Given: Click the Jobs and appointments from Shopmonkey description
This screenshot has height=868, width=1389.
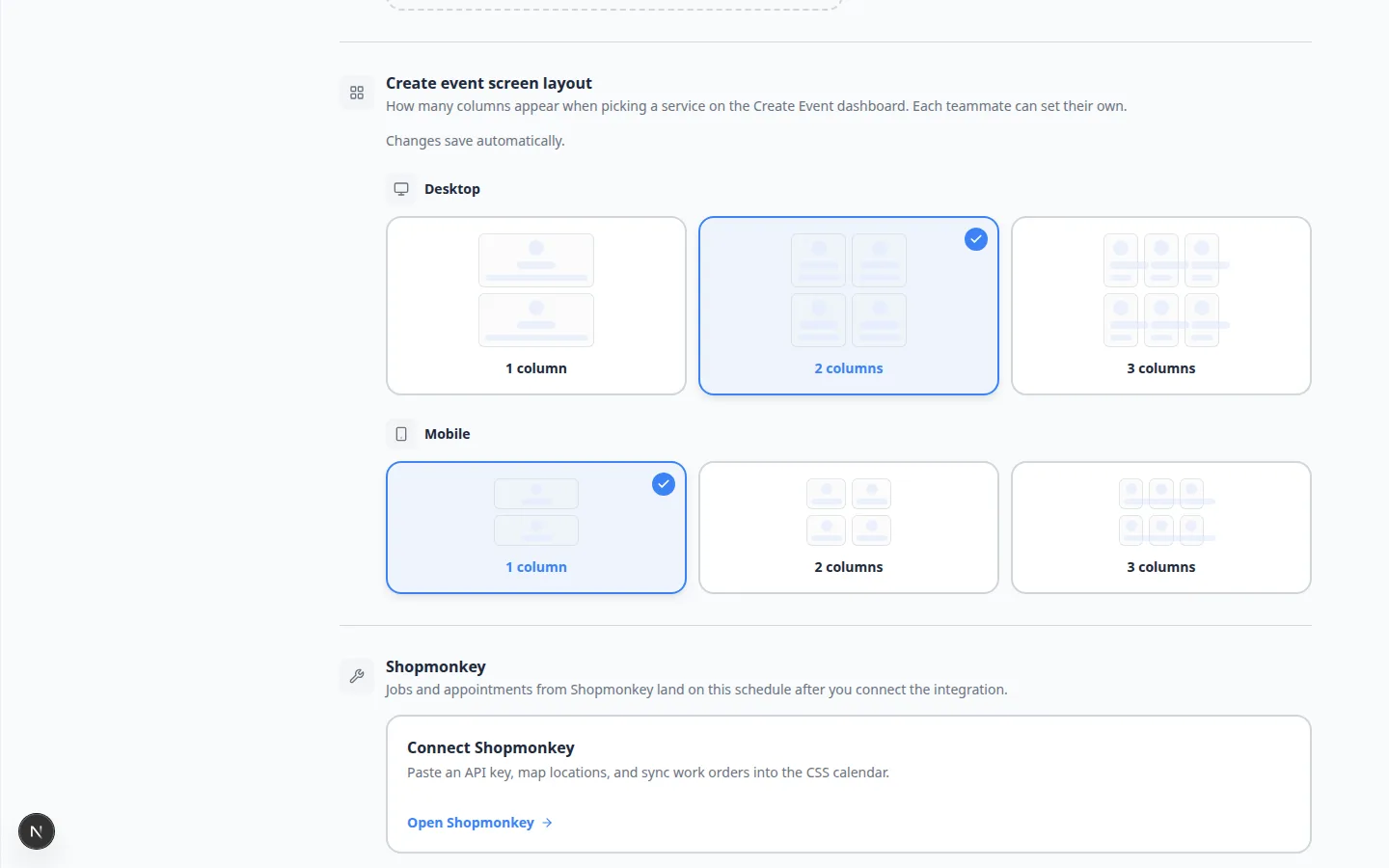Looking at the screenshot, I should click(696, 690).
